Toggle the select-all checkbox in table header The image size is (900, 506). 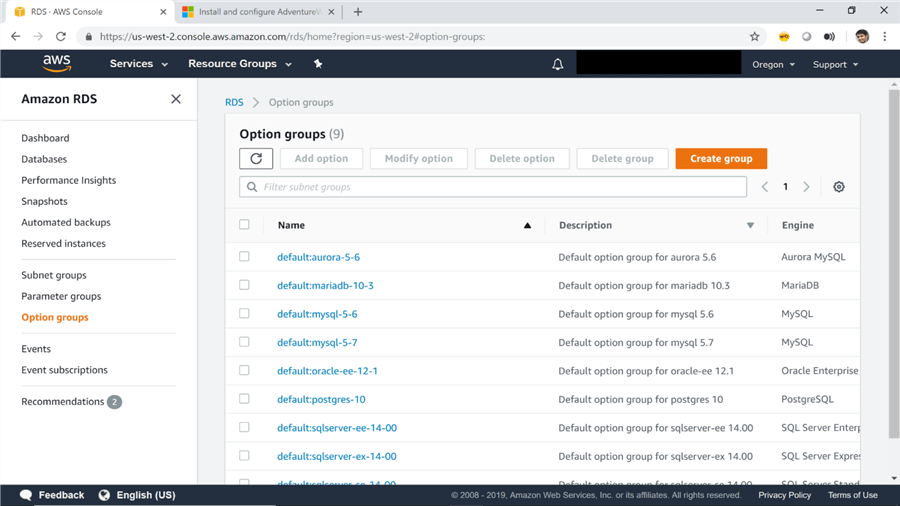coord(244,225)
